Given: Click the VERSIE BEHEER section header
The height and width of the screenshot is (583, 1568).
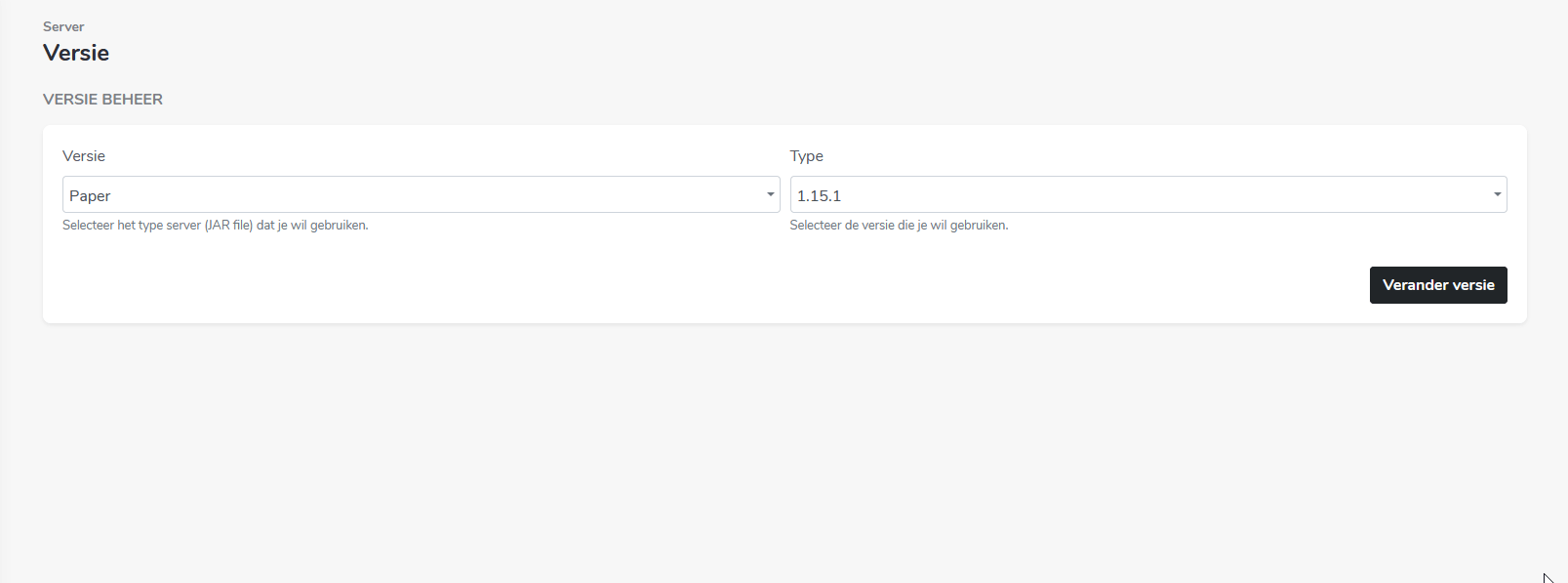Looking at the screenshot, I should [102, 100].
